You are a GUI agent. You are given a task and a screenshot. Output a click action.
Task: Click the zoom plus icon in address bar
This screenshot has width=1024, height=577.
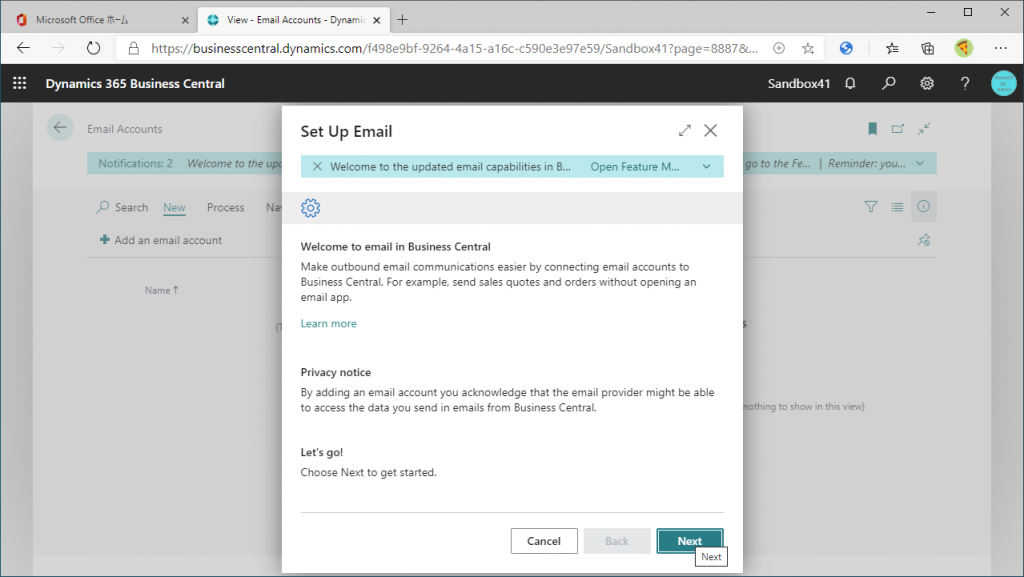[778, 48]
